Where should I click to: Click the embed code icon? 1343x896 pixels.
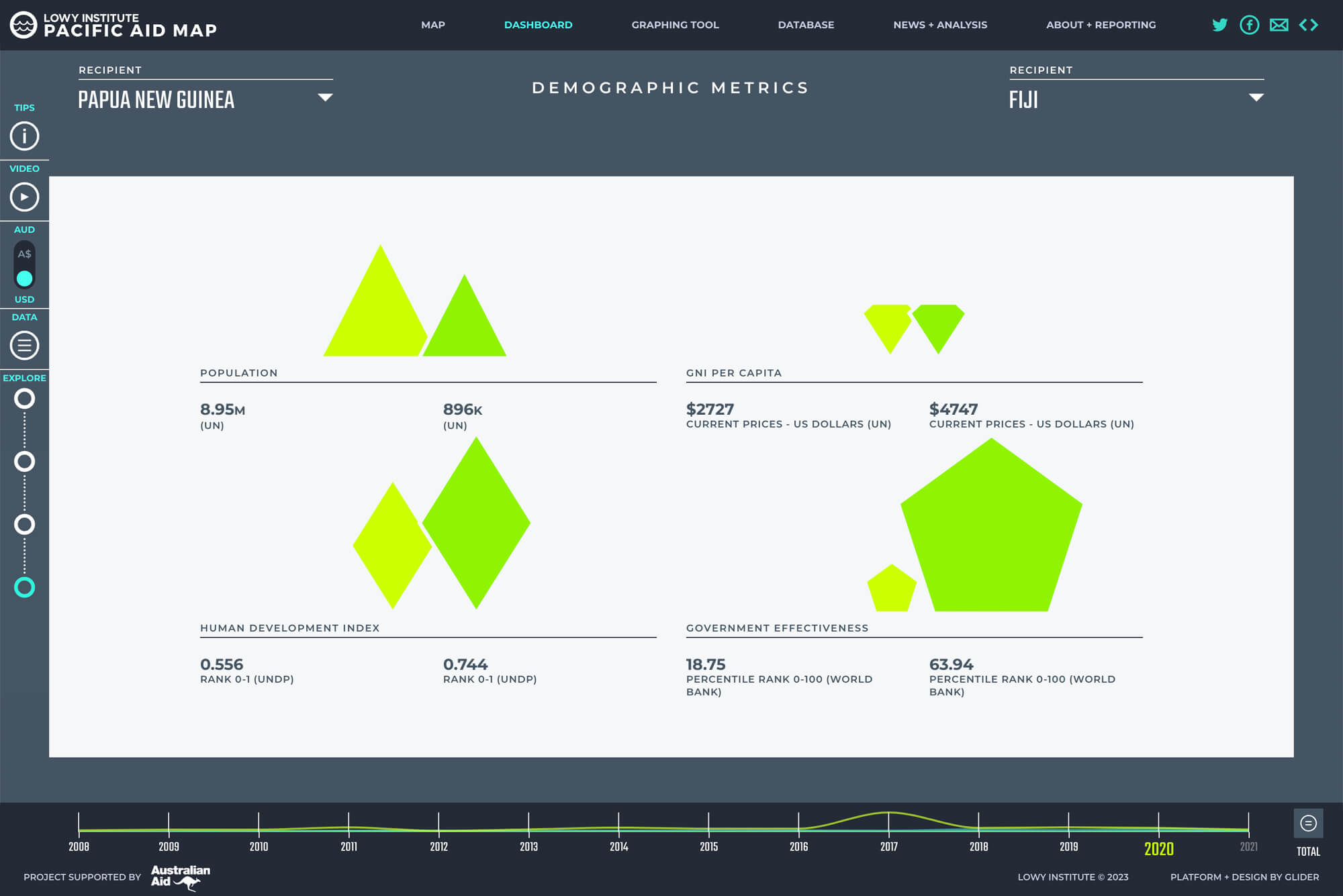1308,25
